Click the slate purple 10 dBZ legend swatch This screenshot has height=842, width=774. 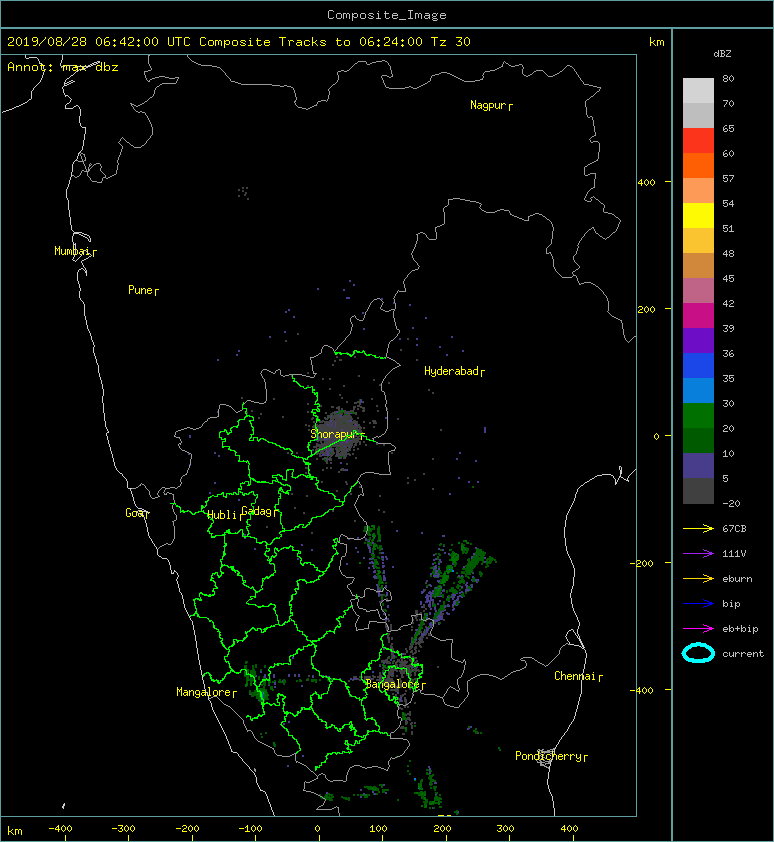[x=698, y=465]
